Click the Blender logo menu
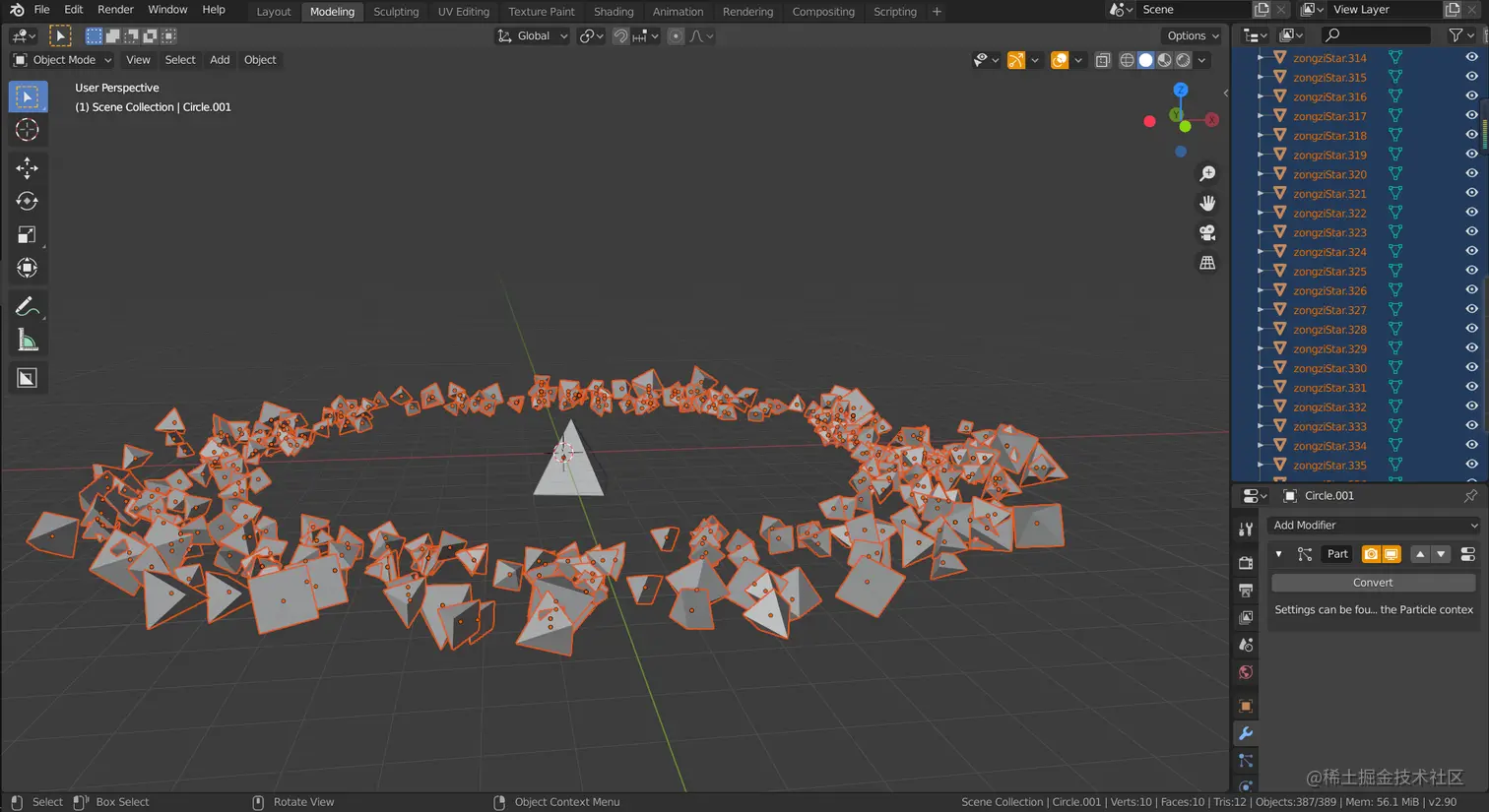This screenshot has height=812, width=1489. point(17,10)
